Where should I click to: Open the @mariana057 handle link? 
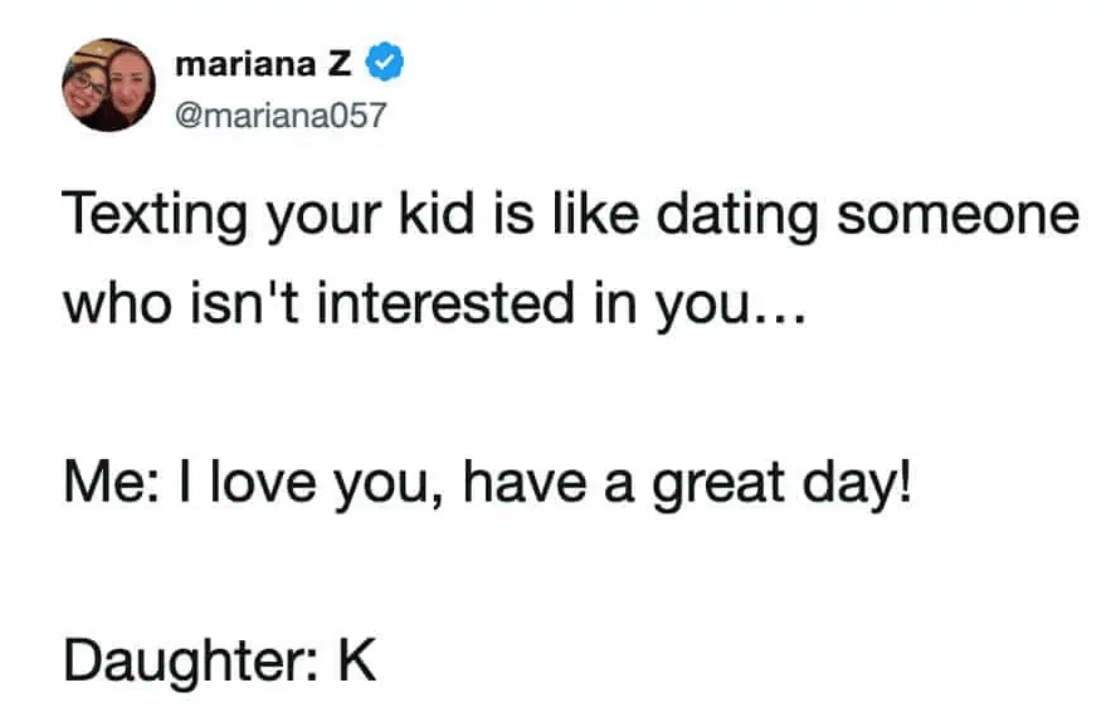point(280,116)
